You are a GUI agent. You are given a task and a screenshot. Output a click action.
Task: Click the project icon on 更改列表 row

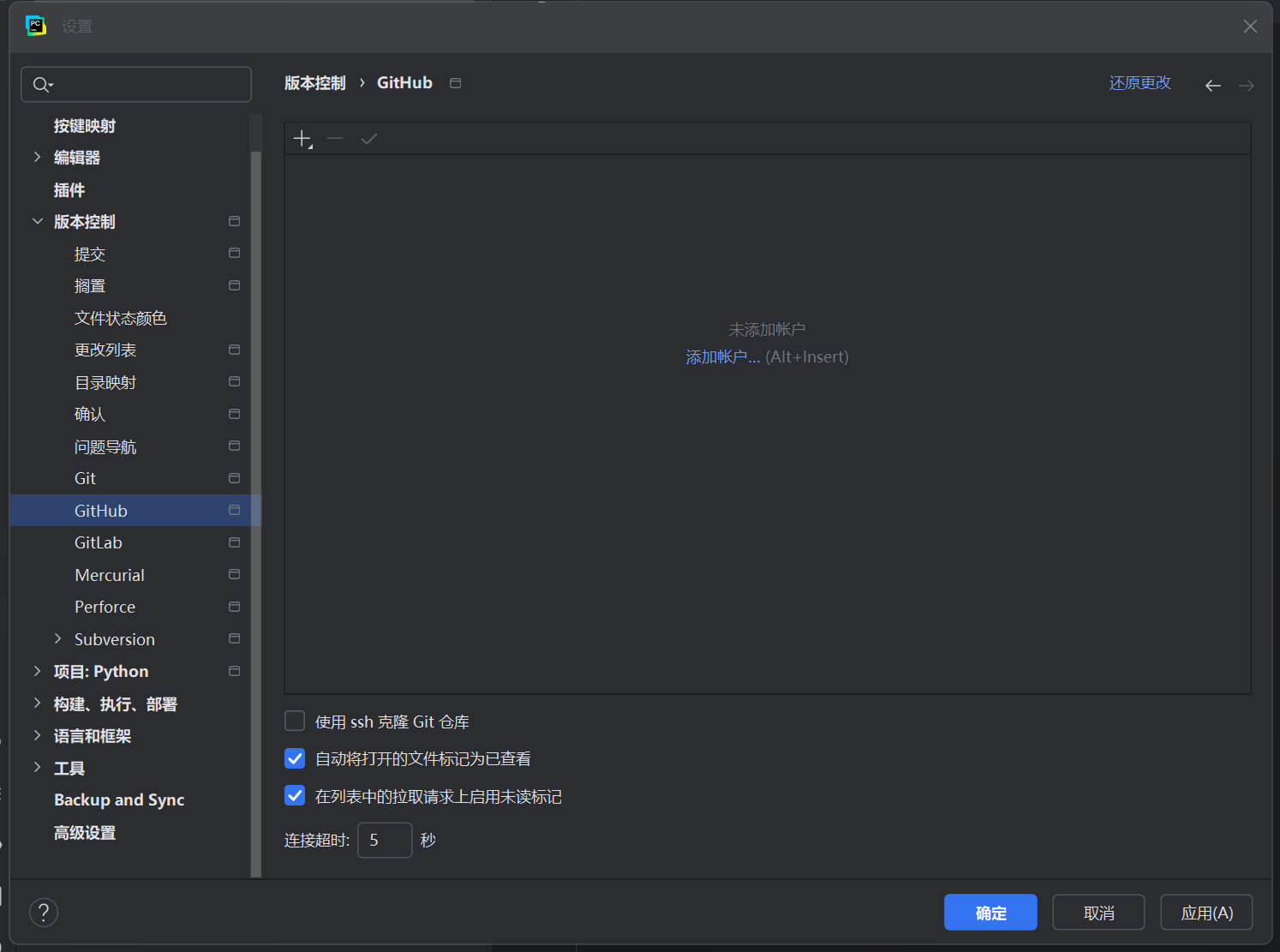point(235,350)
